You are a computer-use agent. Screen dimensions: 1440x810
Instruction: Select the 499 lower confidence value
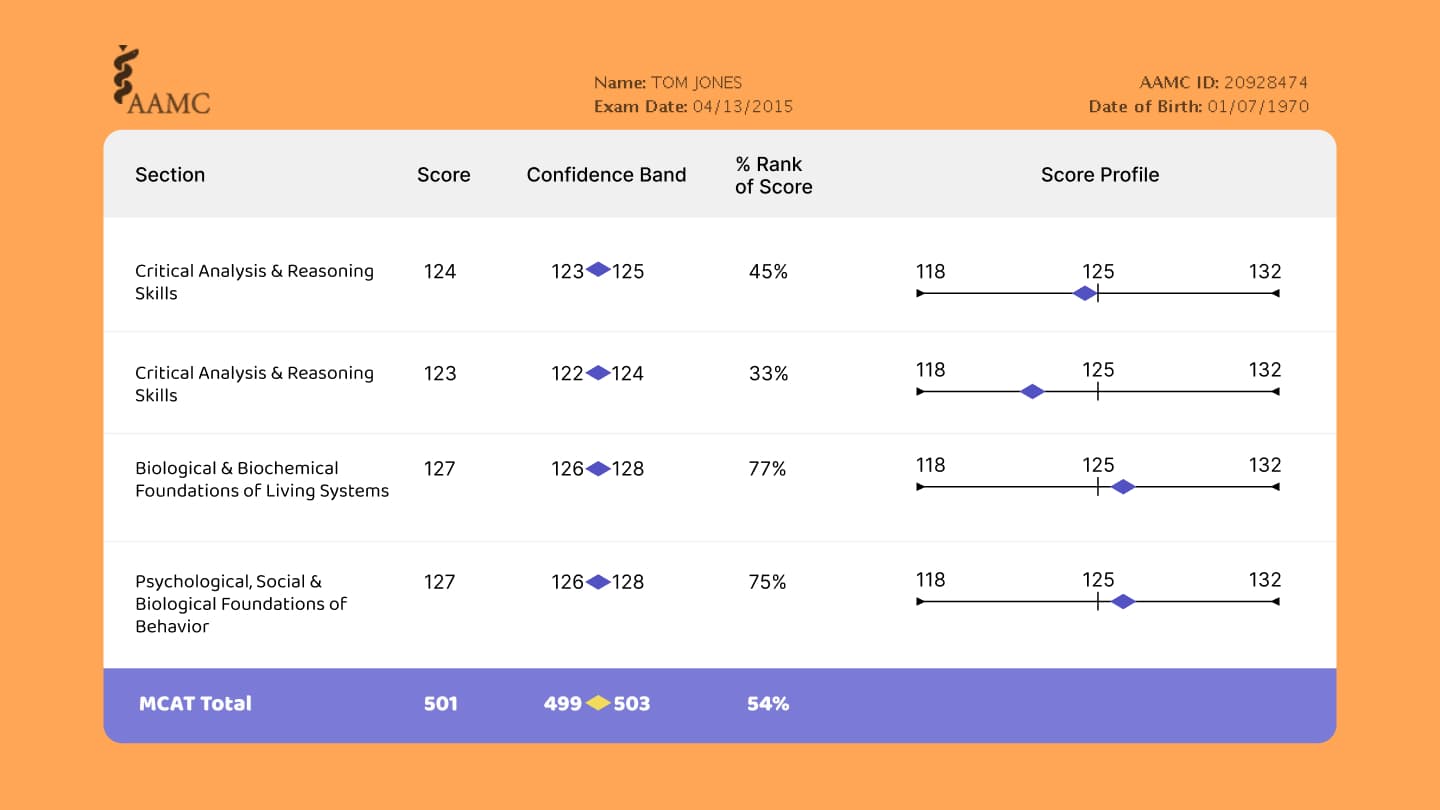pos(563,704)
